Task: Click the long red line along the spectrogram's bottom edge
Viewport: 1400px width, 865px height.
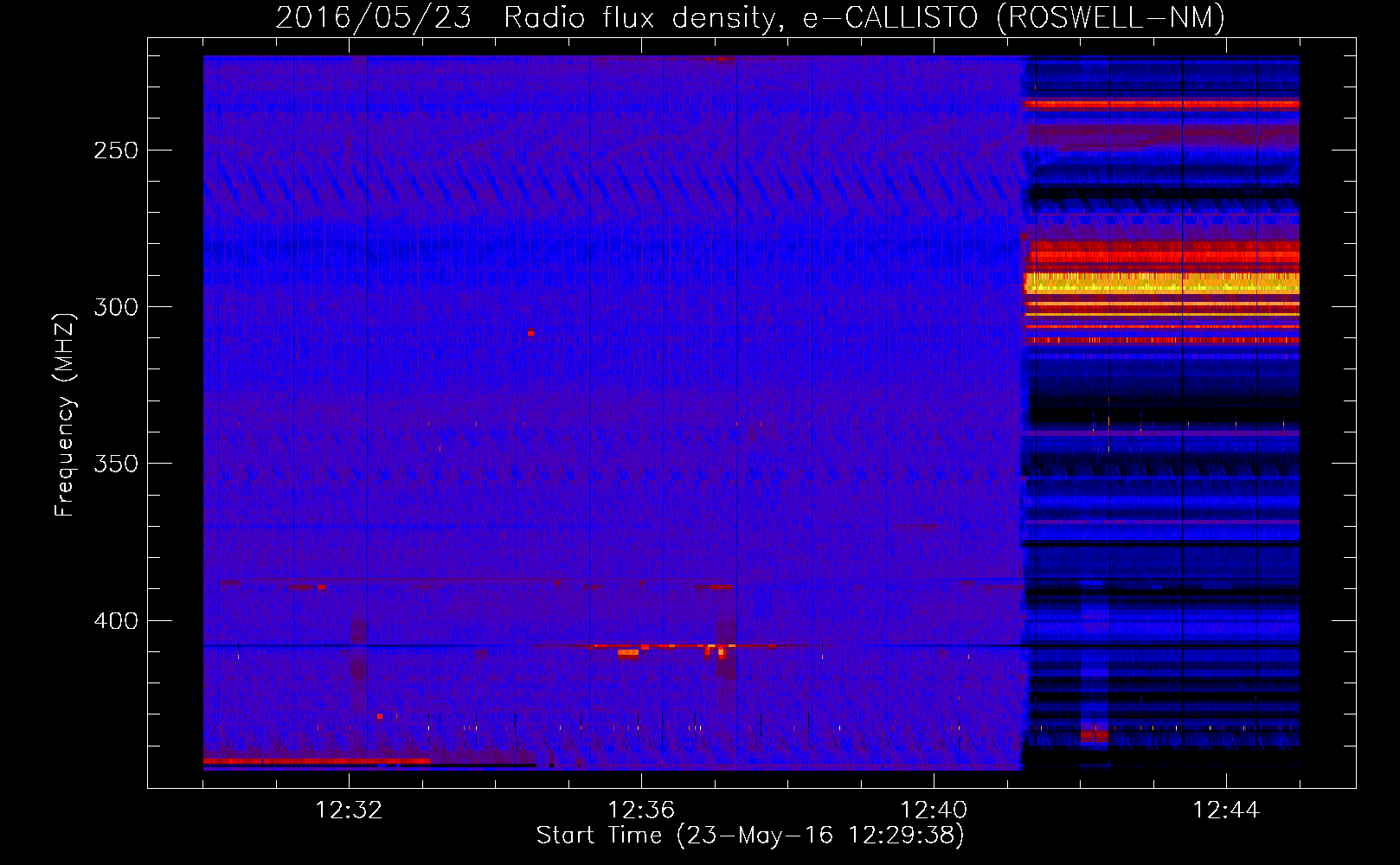Action: (x=317, y=761)
